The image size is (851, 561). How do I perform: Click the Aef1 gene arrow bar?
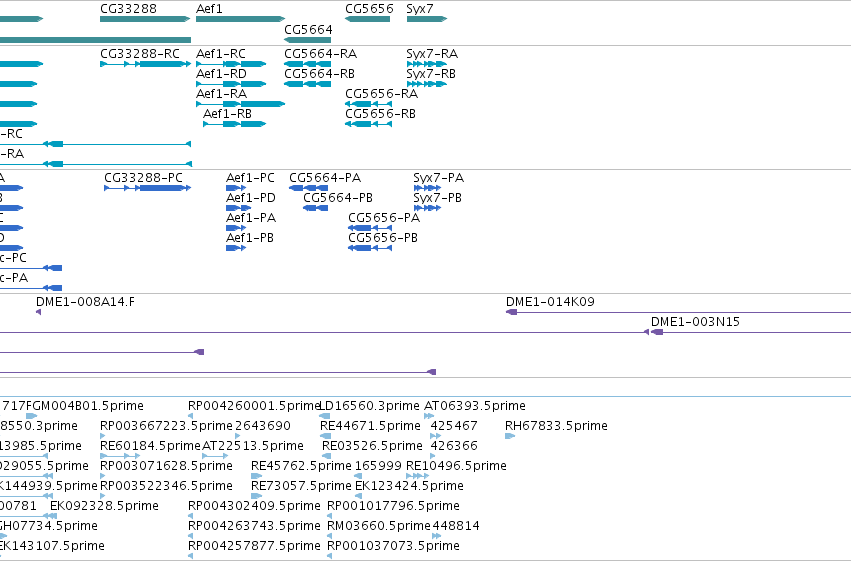(x=240, y=19)
